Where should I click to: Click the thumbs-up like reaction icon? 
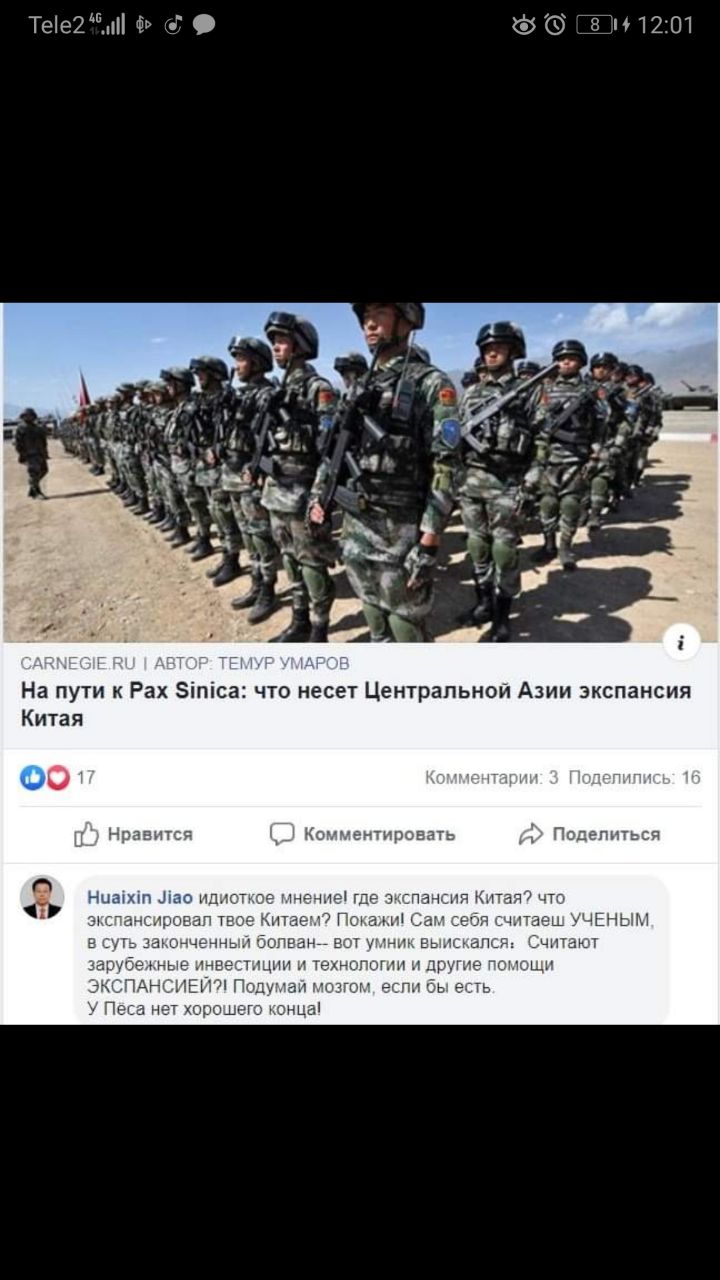32,777
